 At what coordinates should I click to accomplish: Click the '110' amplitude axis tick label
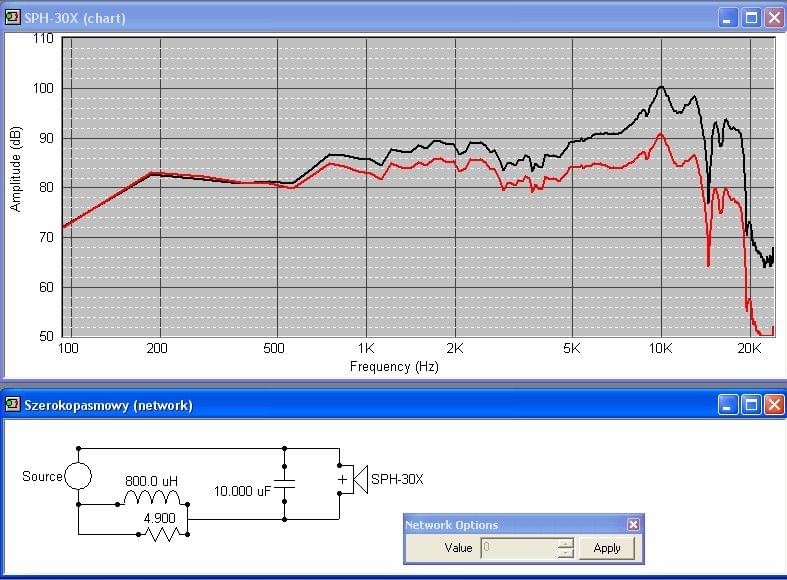[43, 39]
